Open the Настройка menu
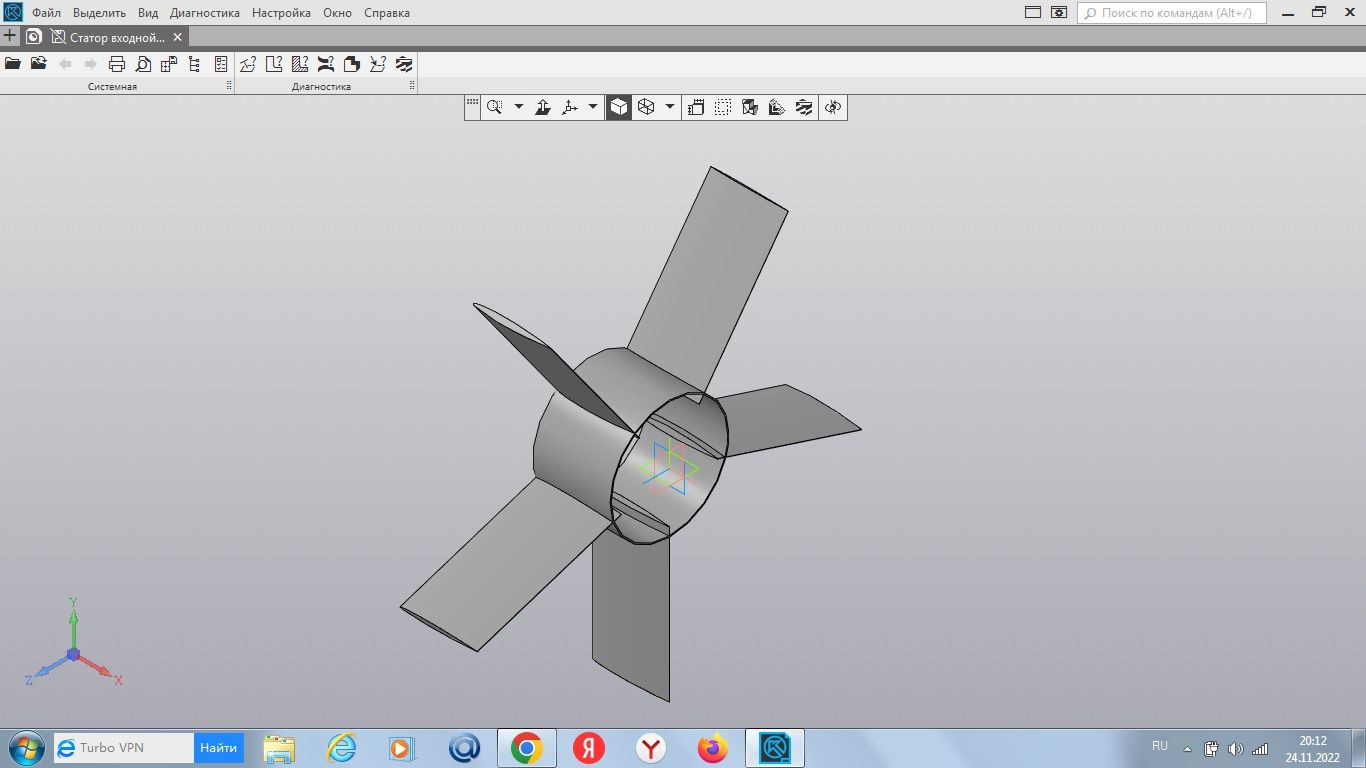 point(281,13)
